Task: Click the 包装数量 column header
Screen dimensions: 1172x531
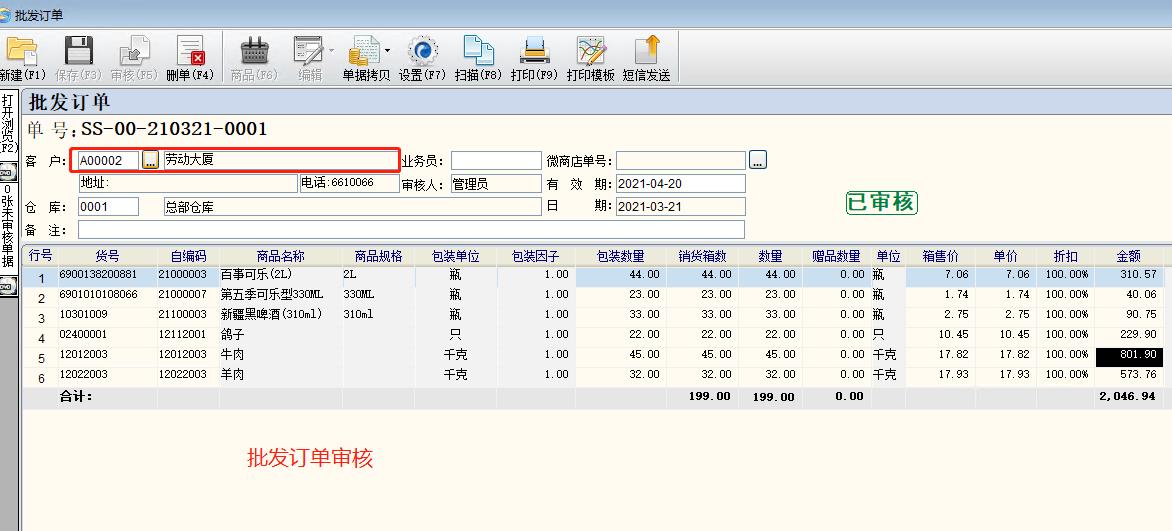Action: coord(620,256)
